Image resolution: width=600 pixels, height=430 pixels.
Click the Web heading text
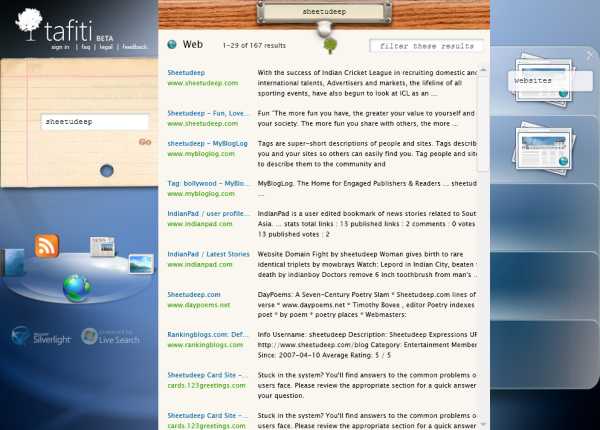pos(192,44)
